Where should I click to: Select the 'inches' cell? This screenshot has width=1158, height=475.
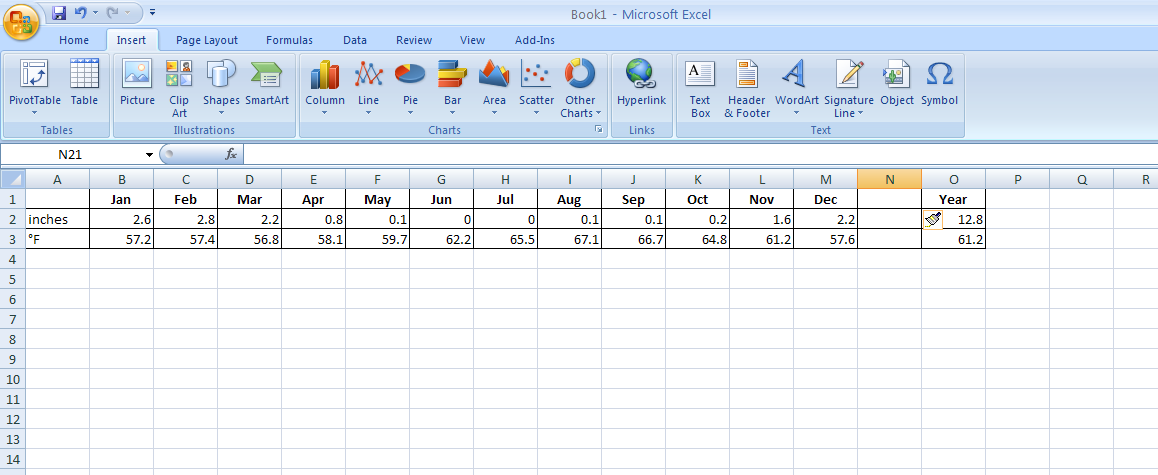pos(58,219)
